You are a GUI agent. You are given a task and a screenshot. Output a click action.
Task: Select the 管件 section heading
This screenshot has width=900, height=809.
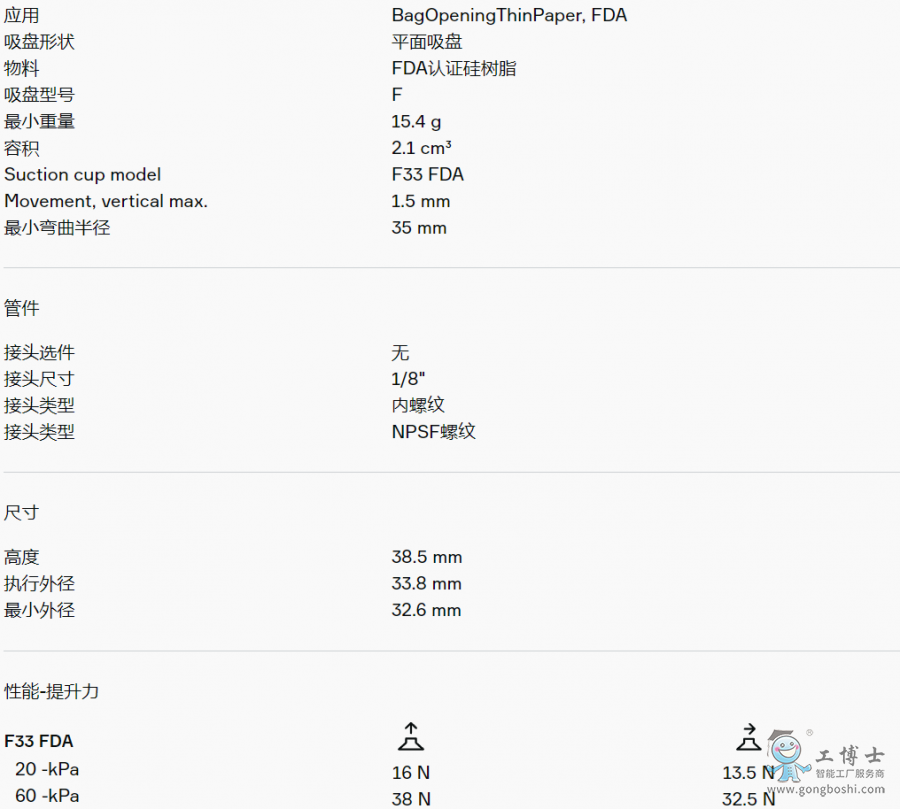[x=22, y=308]
